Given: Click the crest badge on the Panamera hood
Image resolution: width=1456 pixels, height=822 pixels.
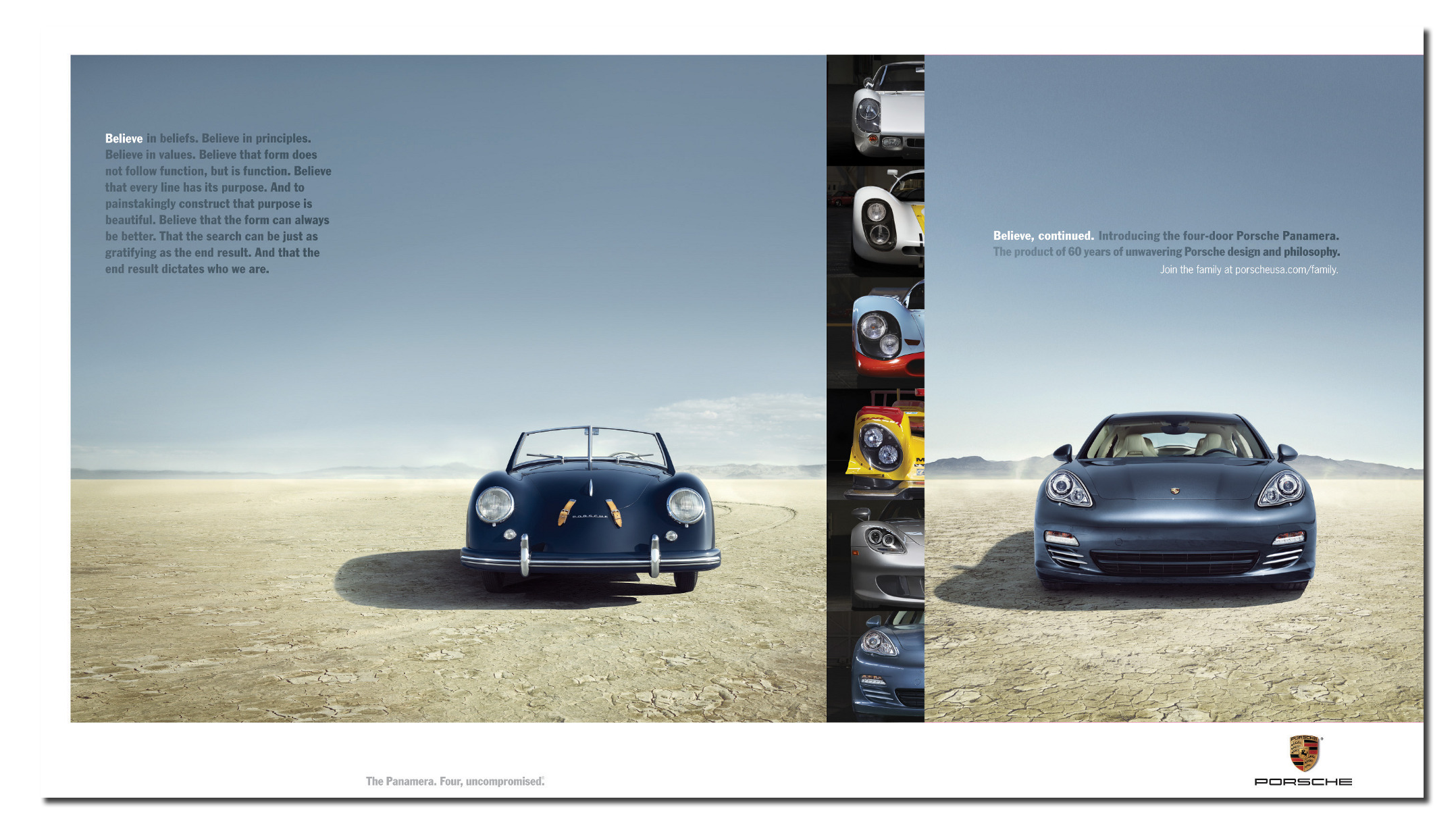Looking at the screenshot, I should (1175, 491).
